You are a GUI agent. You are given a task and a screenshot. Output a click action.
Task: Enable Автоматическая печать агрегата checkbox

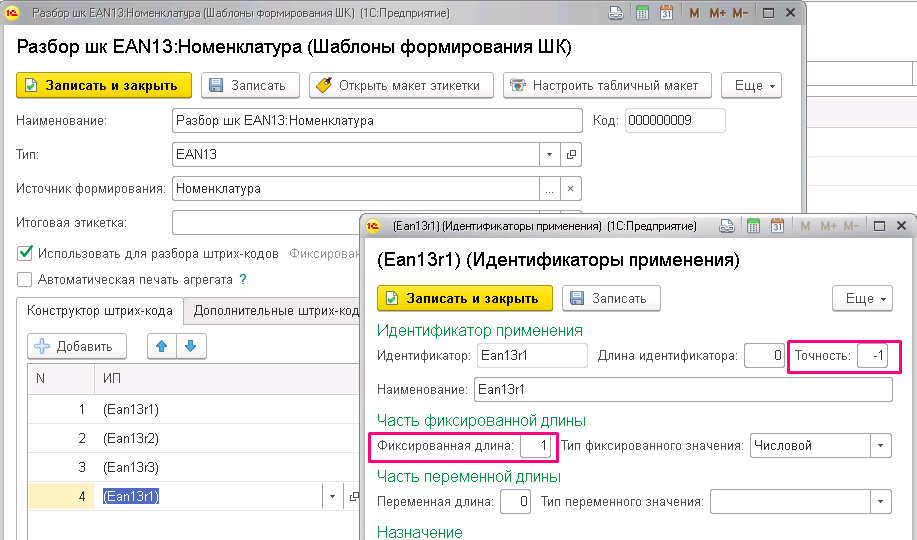pos(25,280)
